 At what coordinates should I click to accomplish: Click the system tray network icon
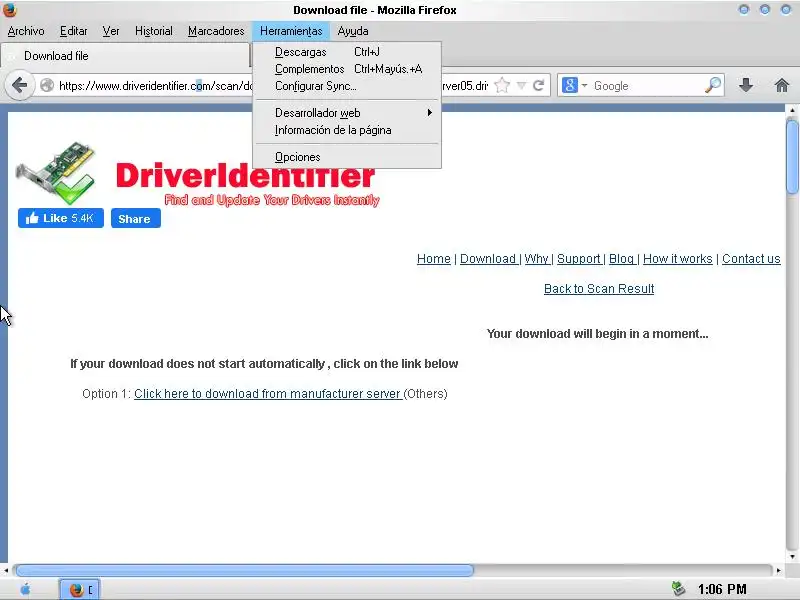pyautogui.click(x=678, y=589)
